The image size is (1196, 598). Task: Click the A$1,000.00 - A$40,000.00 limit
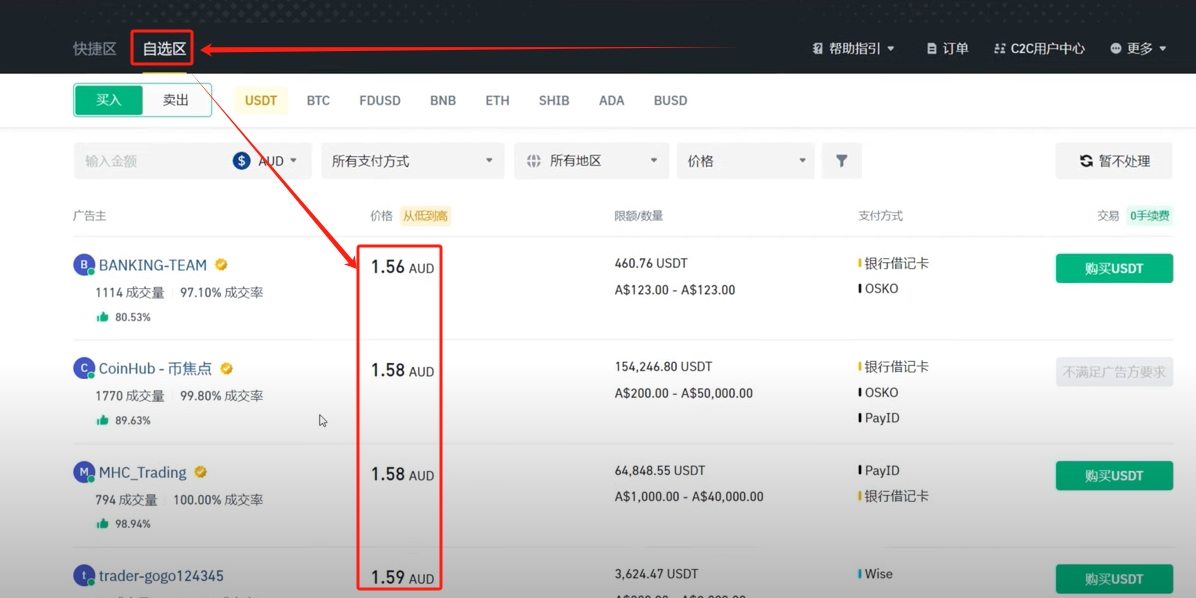pos(689,497)
